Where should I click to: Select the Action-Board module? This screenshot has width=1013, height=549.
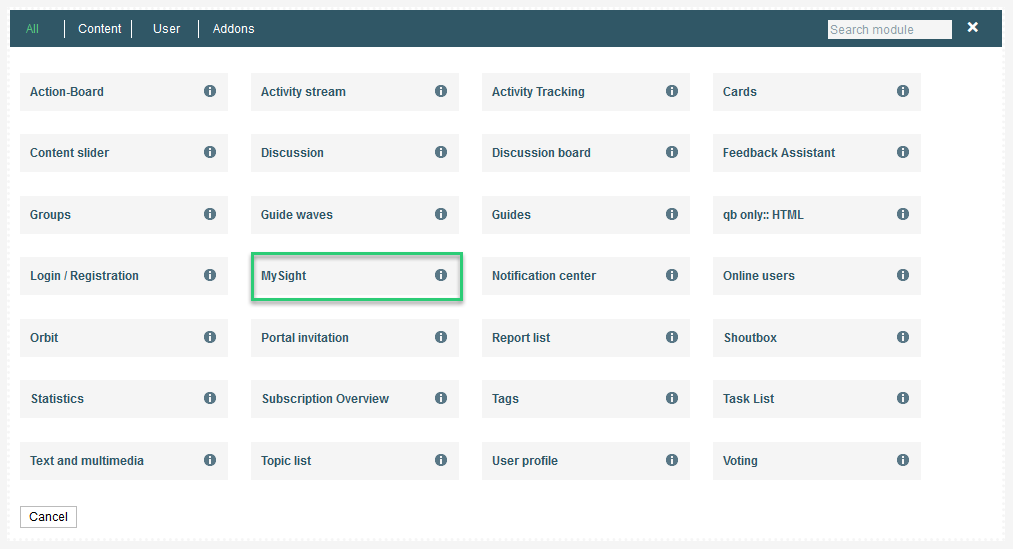pyautogui.click(x=124, y=92)
